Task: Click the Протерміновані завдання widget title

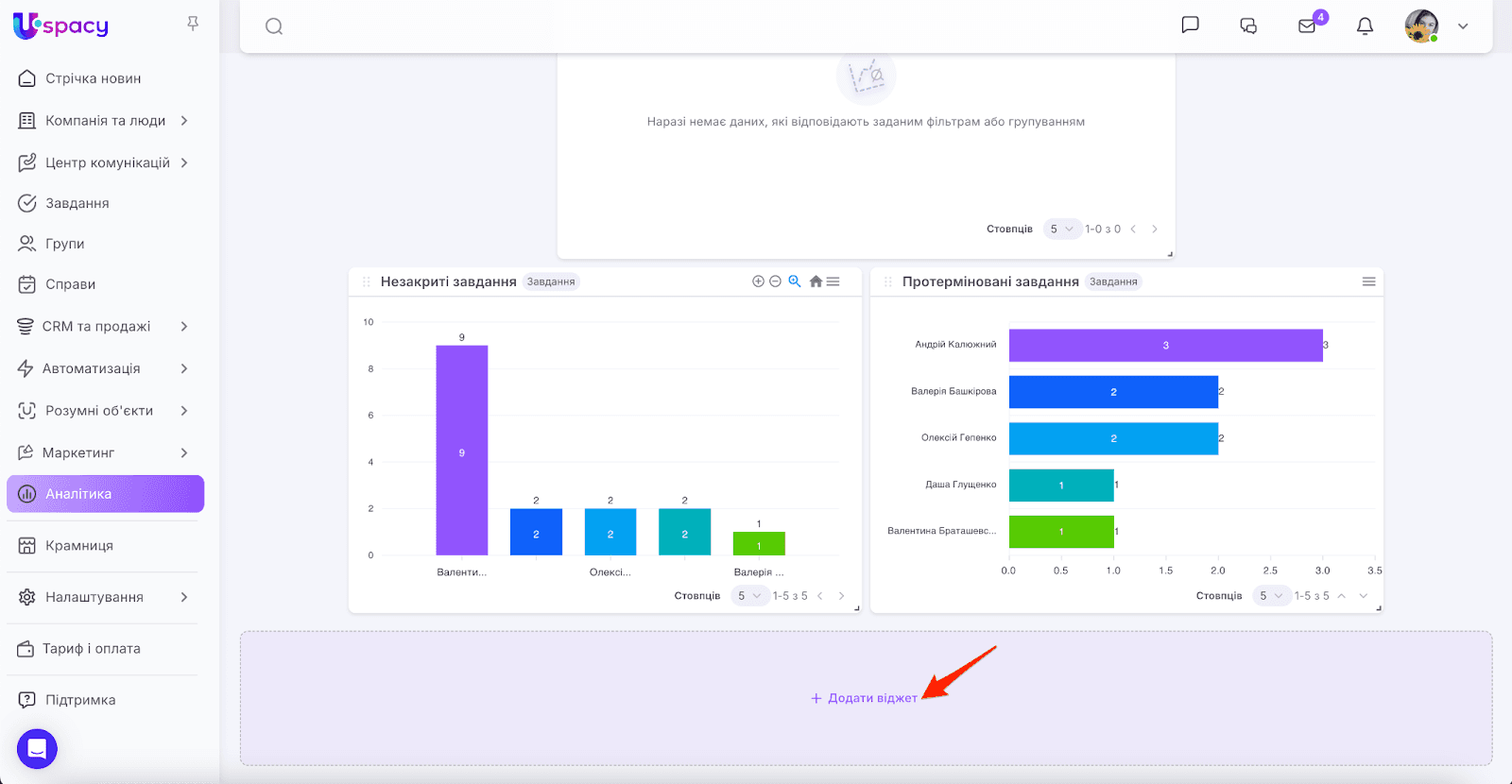Action: tap(990, 281)
